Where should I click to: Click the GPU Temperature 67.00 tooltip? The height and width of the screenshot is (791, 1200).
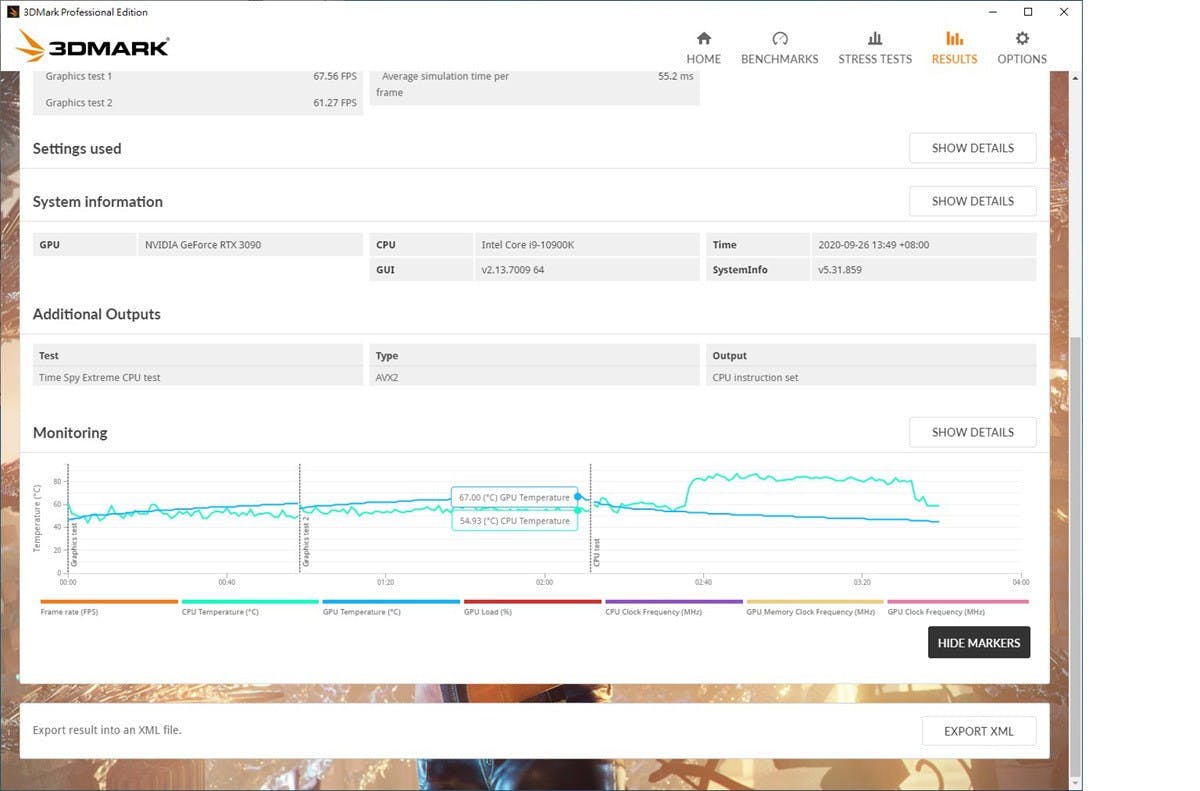coord(514,497)
